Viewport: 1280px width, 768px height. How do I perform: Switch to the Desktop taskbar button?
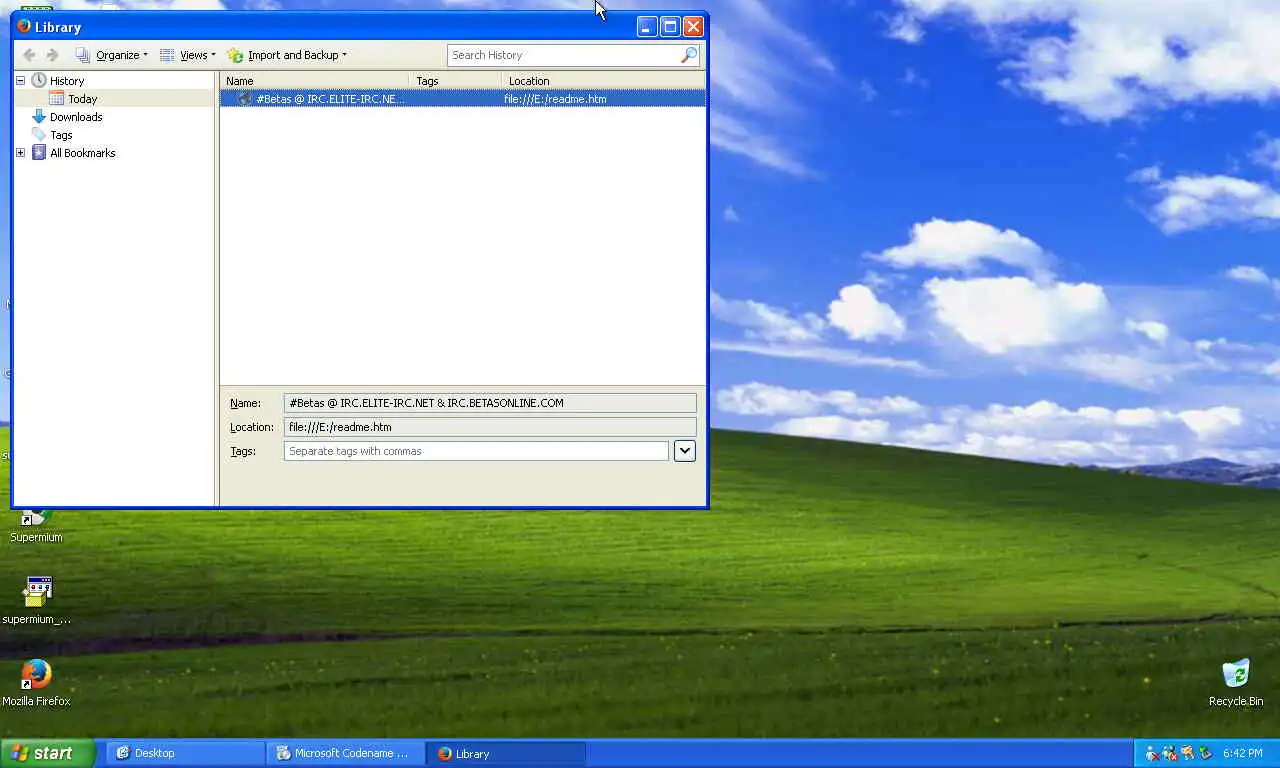point(185,753)
